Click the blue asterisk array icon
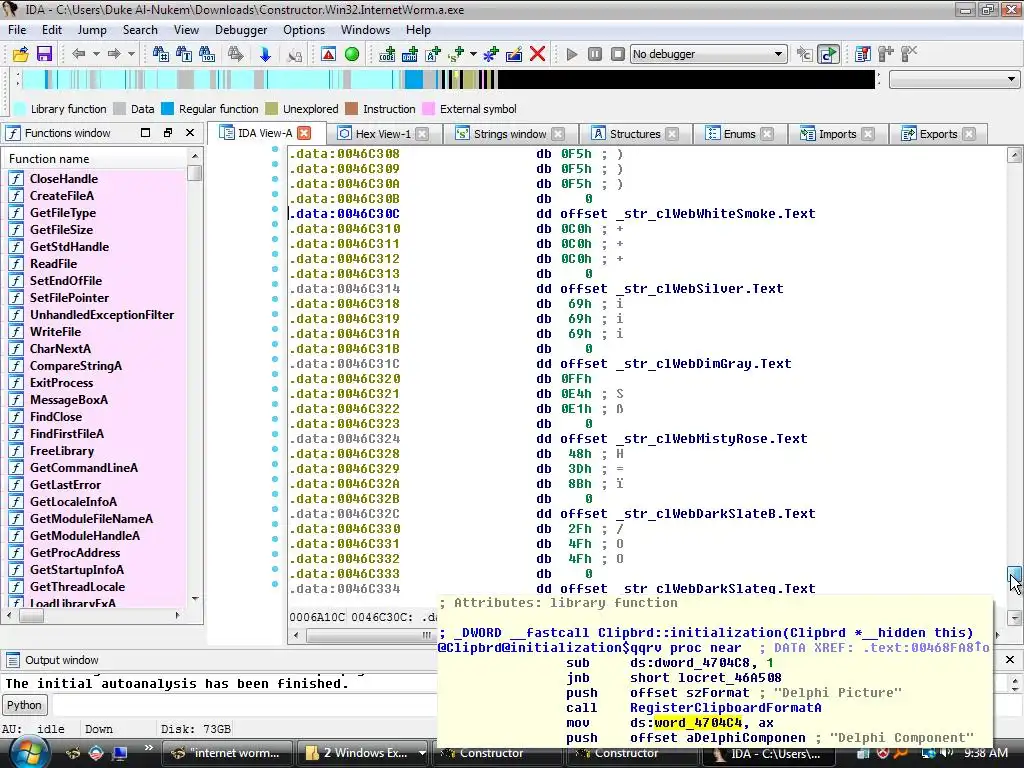This screenshot has width=1024, height=768. point(490,54)
